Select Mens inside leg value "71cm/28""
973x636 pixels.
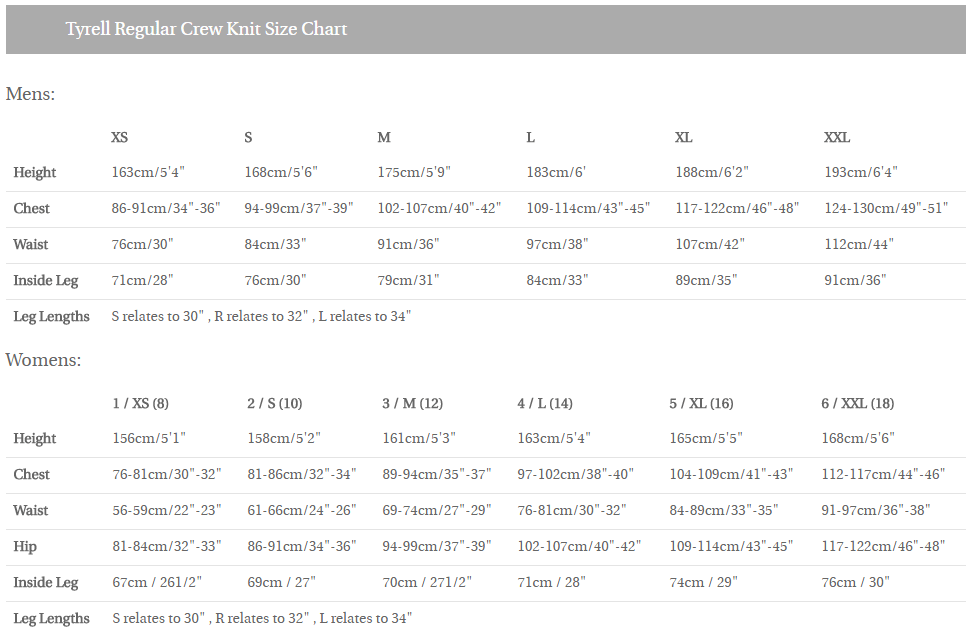[x=142, y=280]
